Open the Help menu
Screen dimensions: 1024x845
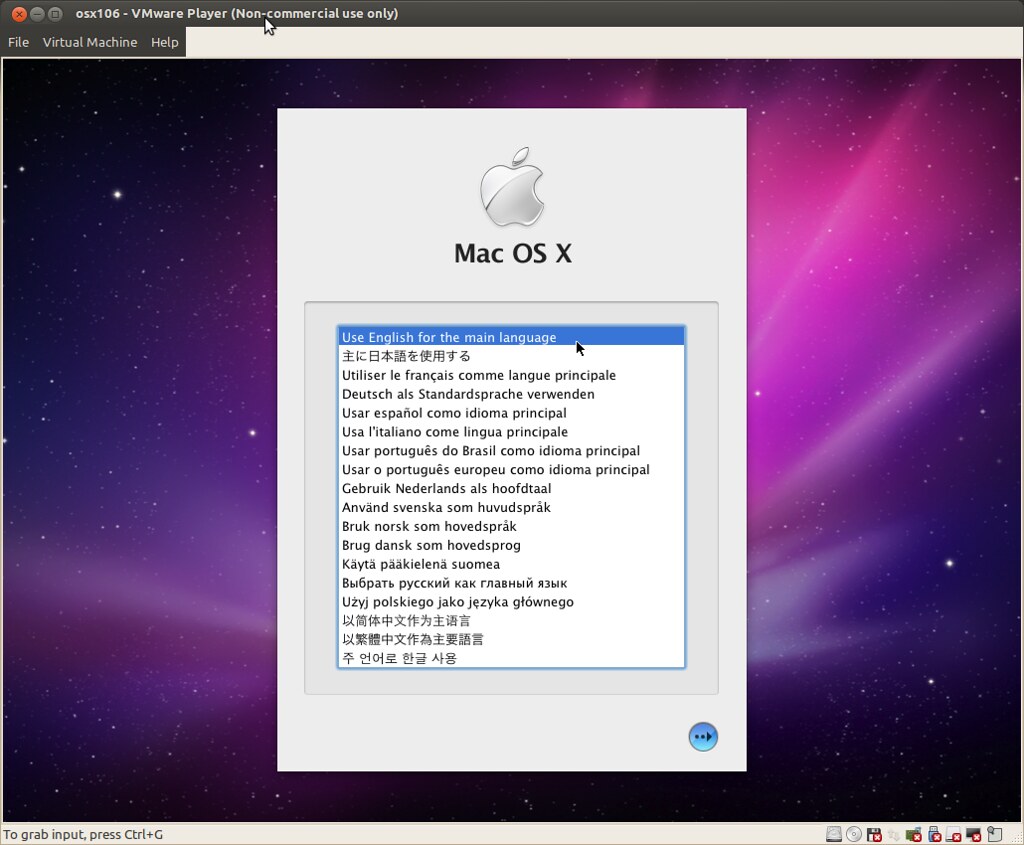click(164, 42)
